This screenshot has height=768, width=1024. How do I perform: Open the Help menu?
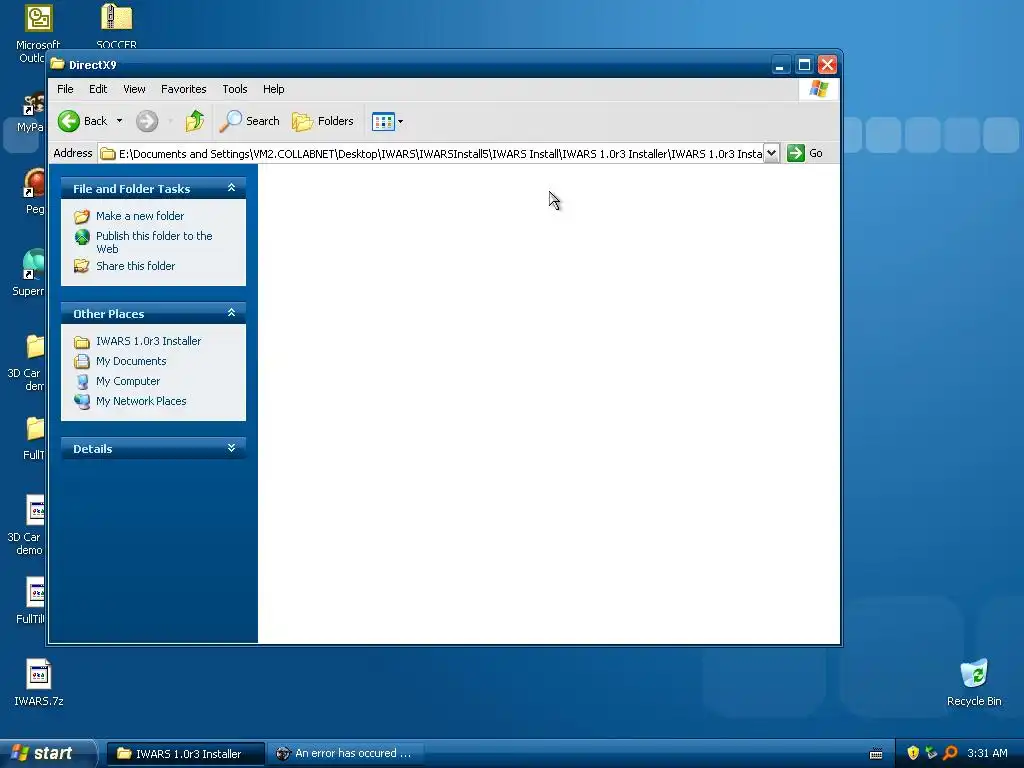click(274, 89)
